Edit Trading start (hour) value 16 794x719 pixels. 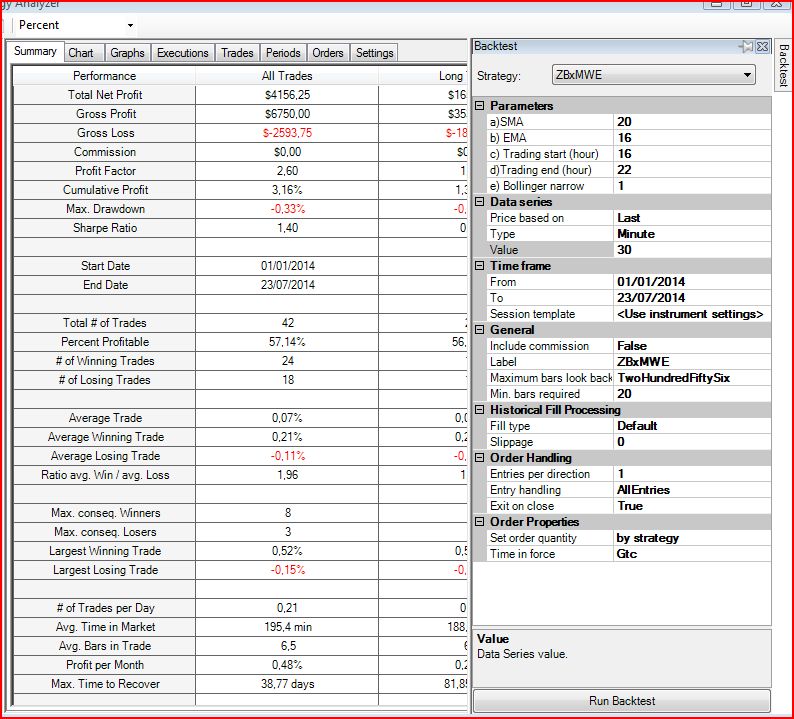(692, 154)
